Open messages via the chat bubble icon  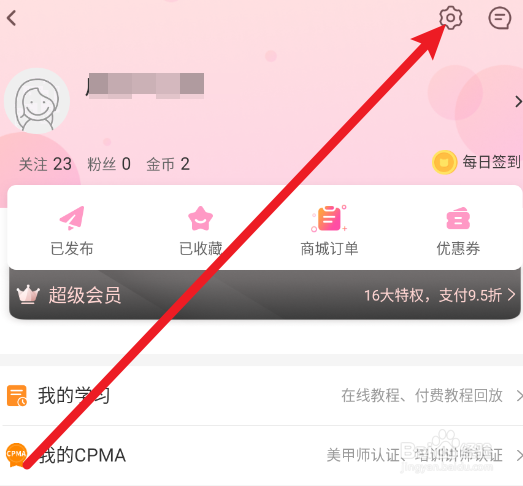point(500,18)
